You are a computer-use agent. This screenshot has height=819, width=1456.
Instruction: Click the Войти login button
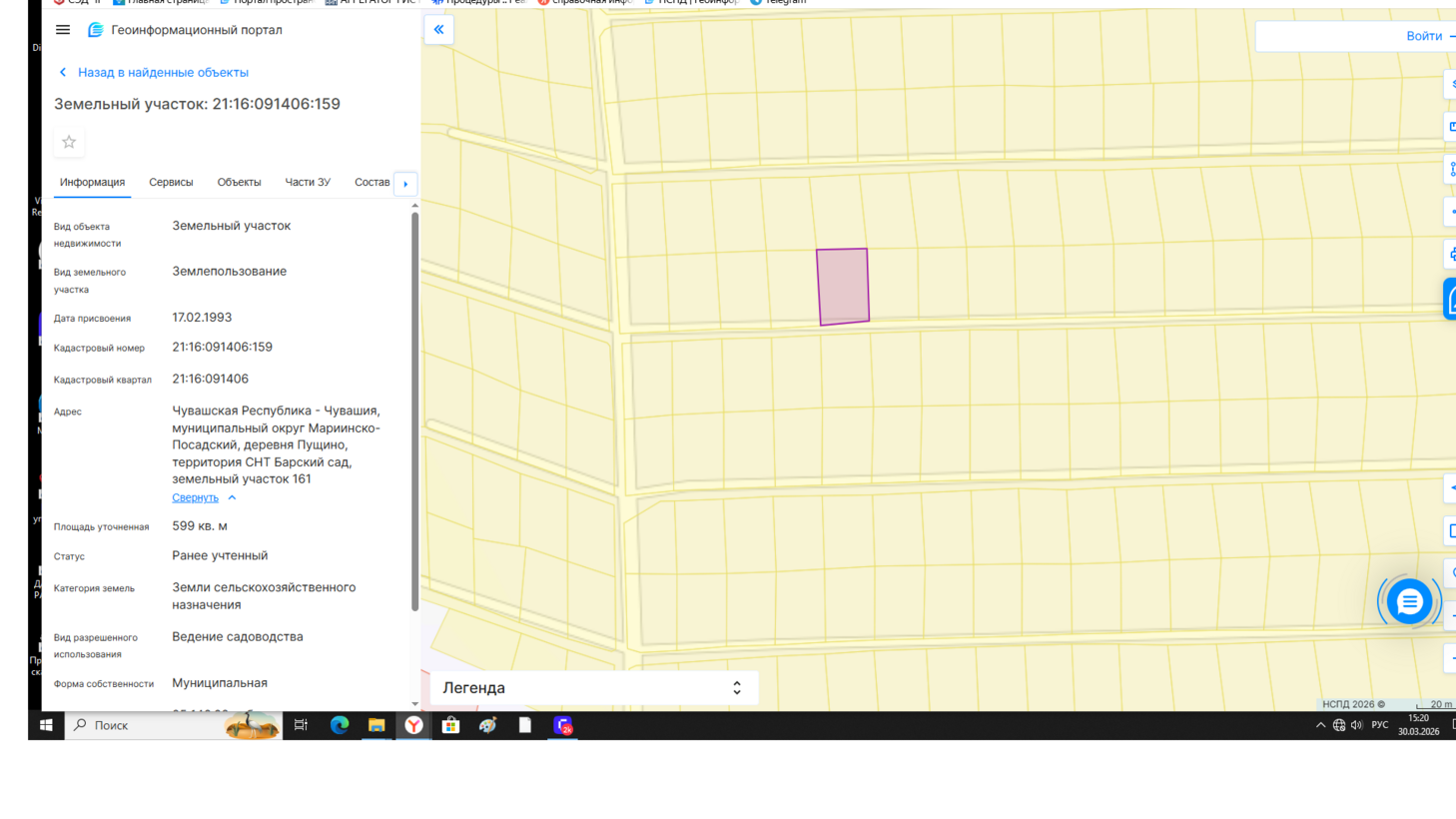(1423, 36)
